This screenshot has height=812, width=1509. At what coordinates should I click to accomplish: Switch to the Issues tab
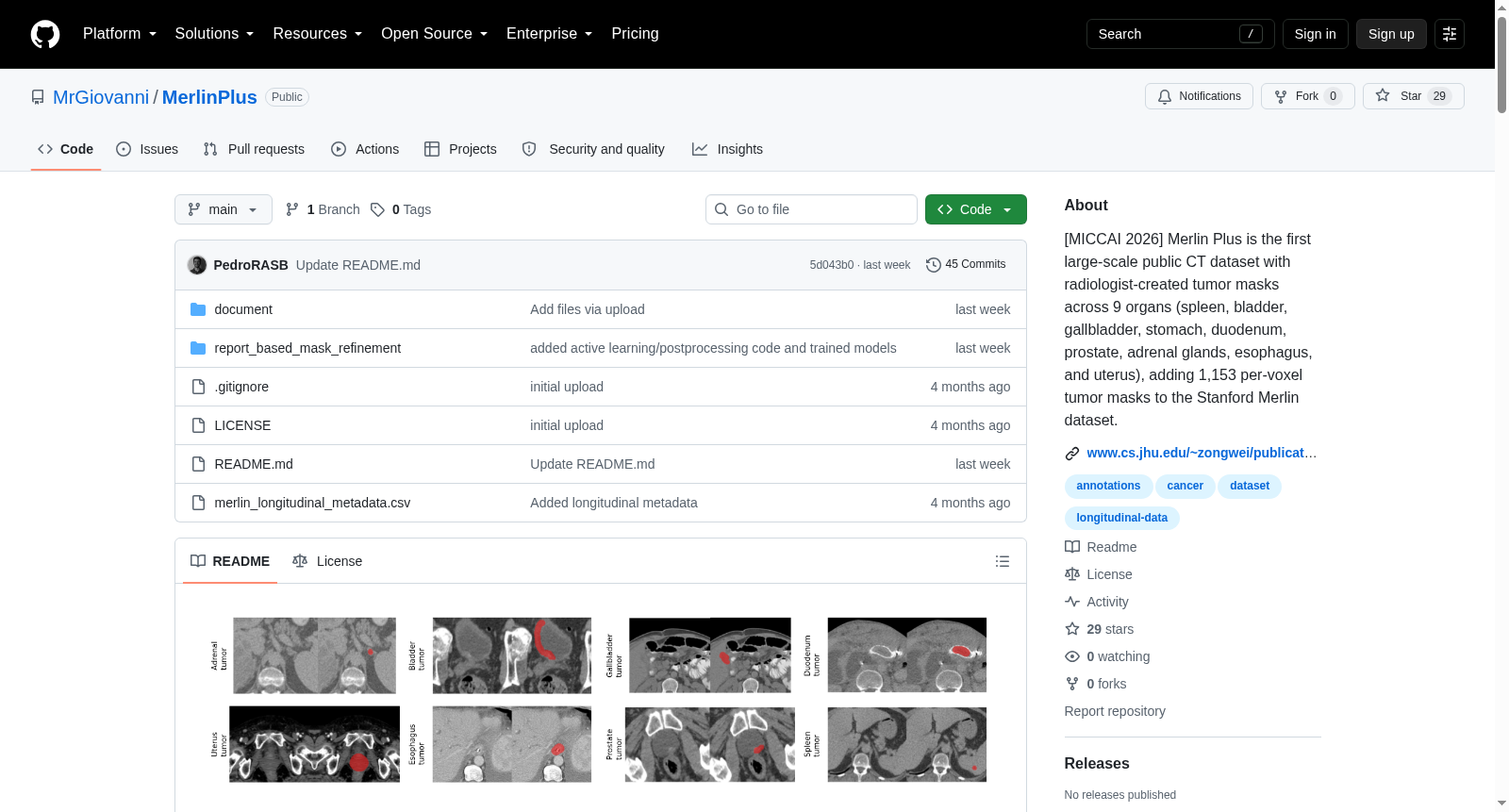pos(147,149)
